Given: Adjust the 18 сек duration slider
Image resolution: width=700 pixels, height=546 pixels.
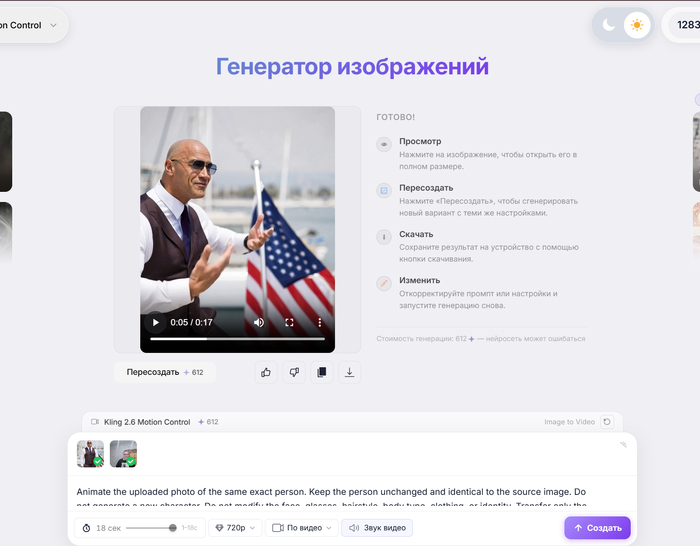Looking at the screenshot, I should click(151, 528).
